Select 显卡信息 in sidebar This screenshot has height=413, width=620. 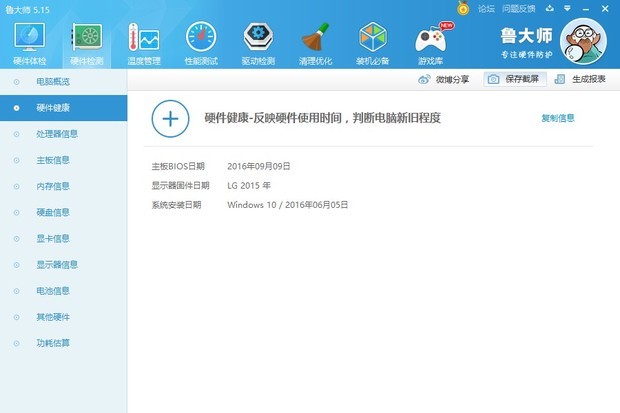tap(63, 239)
